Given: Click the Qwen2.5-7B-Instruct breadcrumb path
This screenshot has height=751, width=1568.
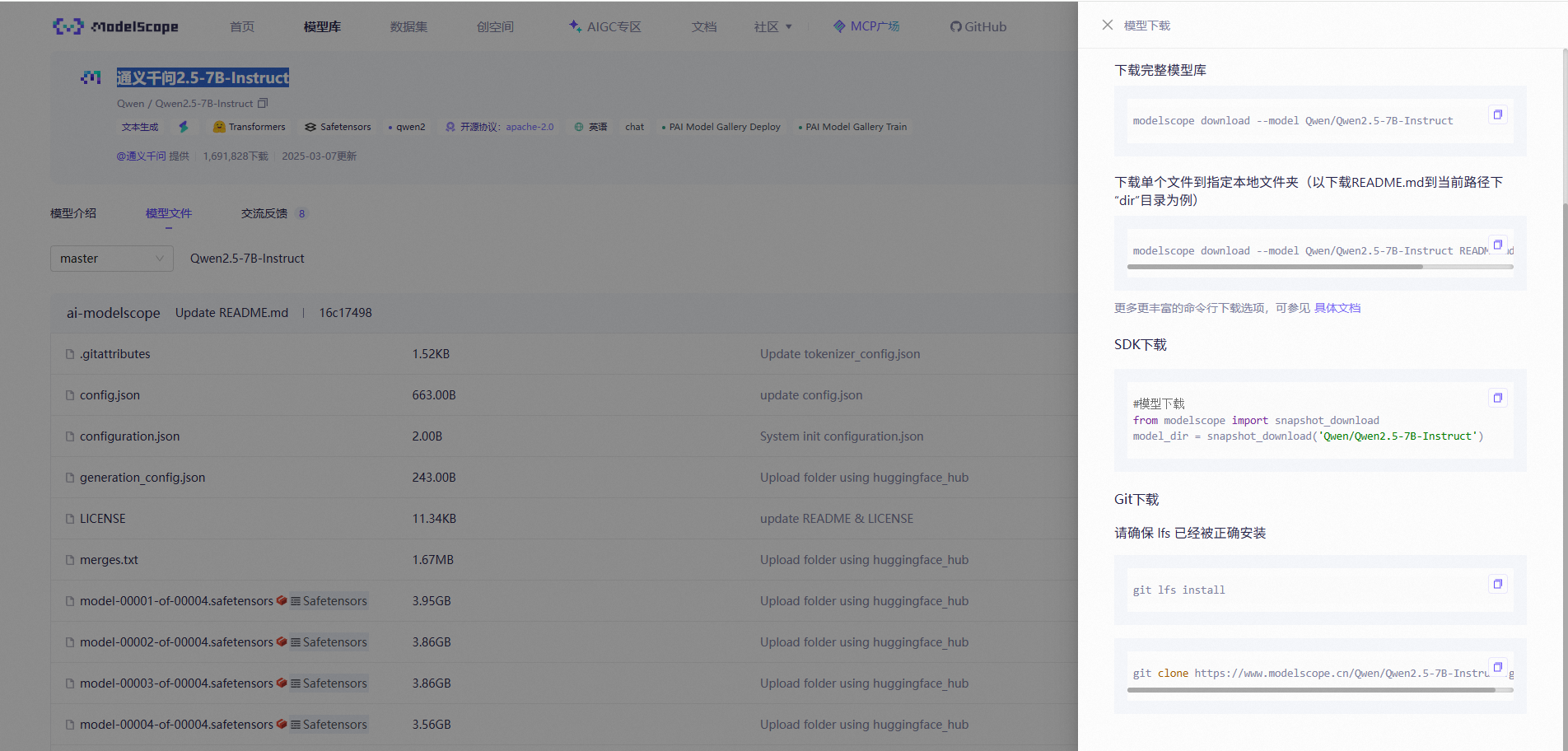Looking at the screenshot, I should tap(247, 259).
